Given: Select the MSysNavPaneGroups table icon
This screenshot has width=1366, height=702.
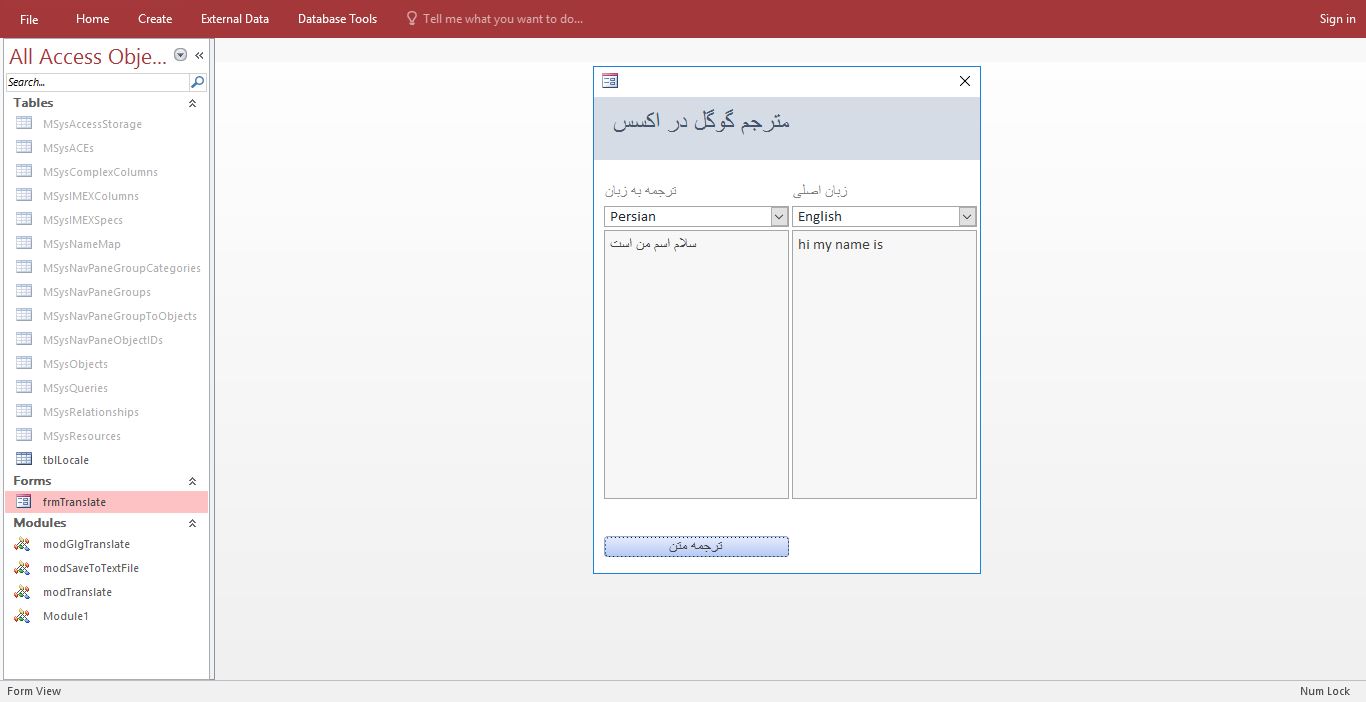Looking at the screenshot, I should (x=24, y=291).
